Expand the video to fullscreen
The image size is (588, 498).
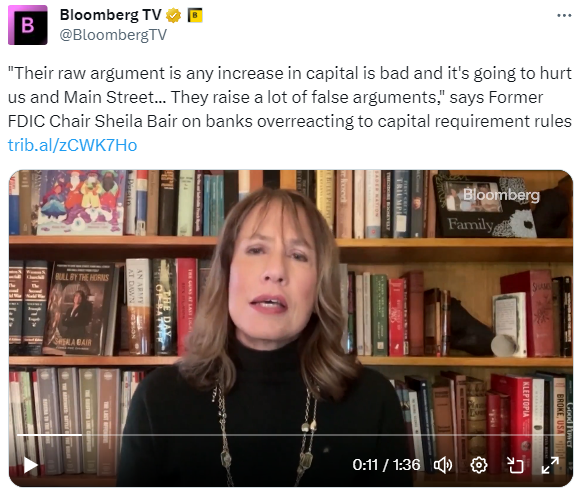tap(550, 465)
